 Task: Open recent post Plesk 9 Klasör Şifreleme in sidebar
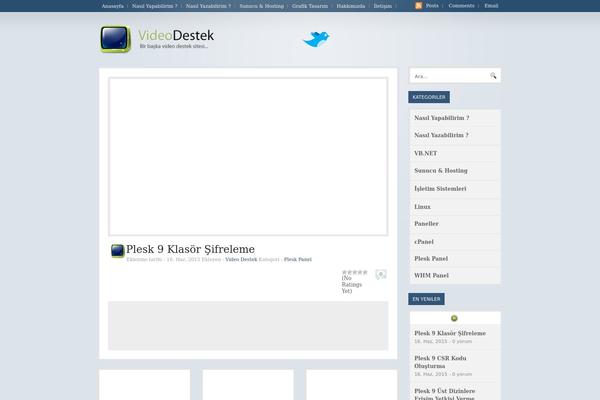tap(450, 333)
